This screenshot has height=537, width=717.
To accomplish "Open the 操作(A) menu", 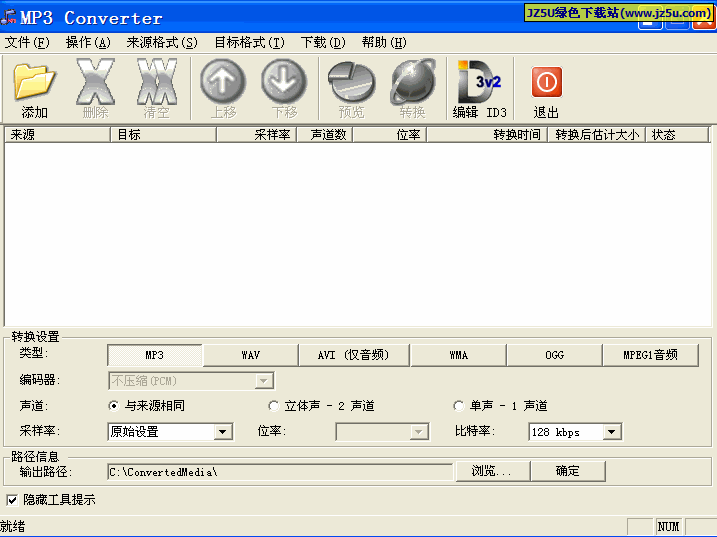I will (88, 43).
